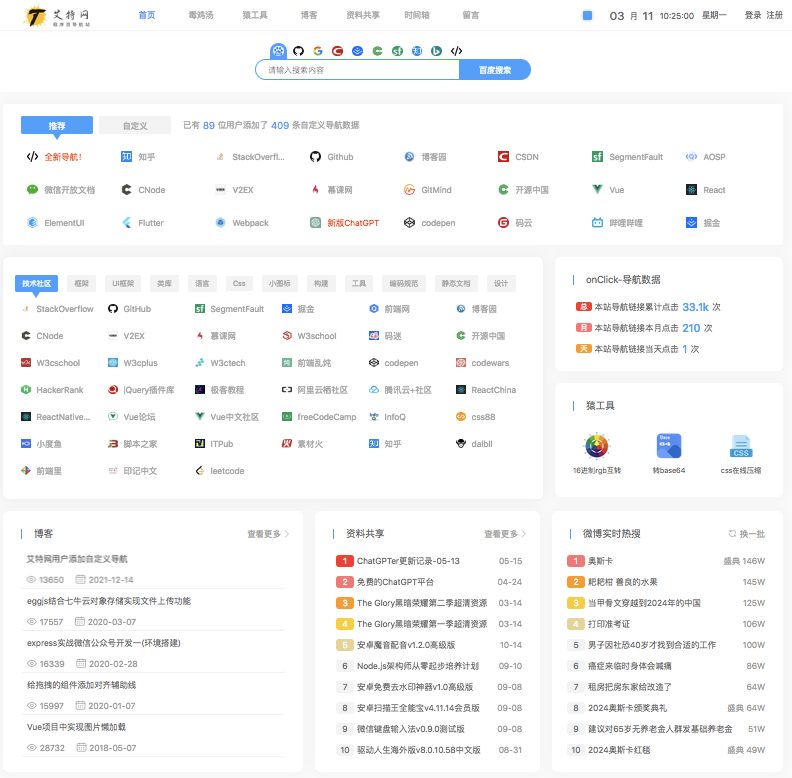Open Github in the recommended list
The height and width of the screenshot is (778, 792).
click(x=331, y=157)
